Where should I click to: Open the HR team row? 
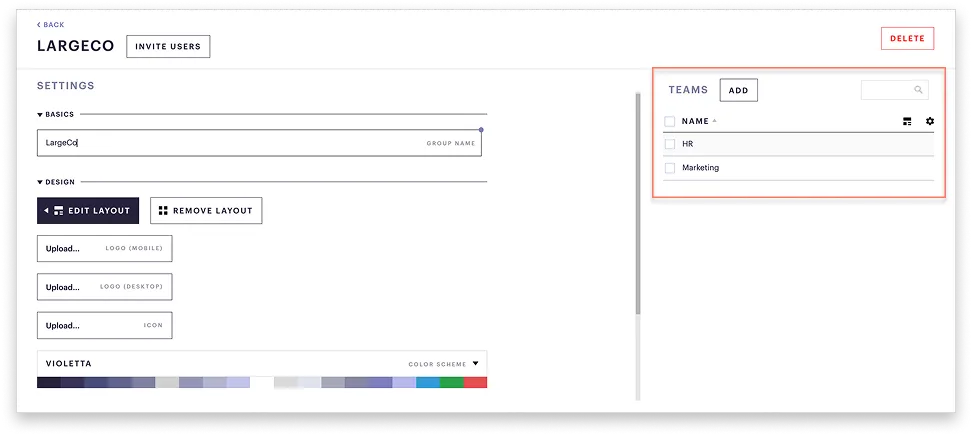(798, 144)
